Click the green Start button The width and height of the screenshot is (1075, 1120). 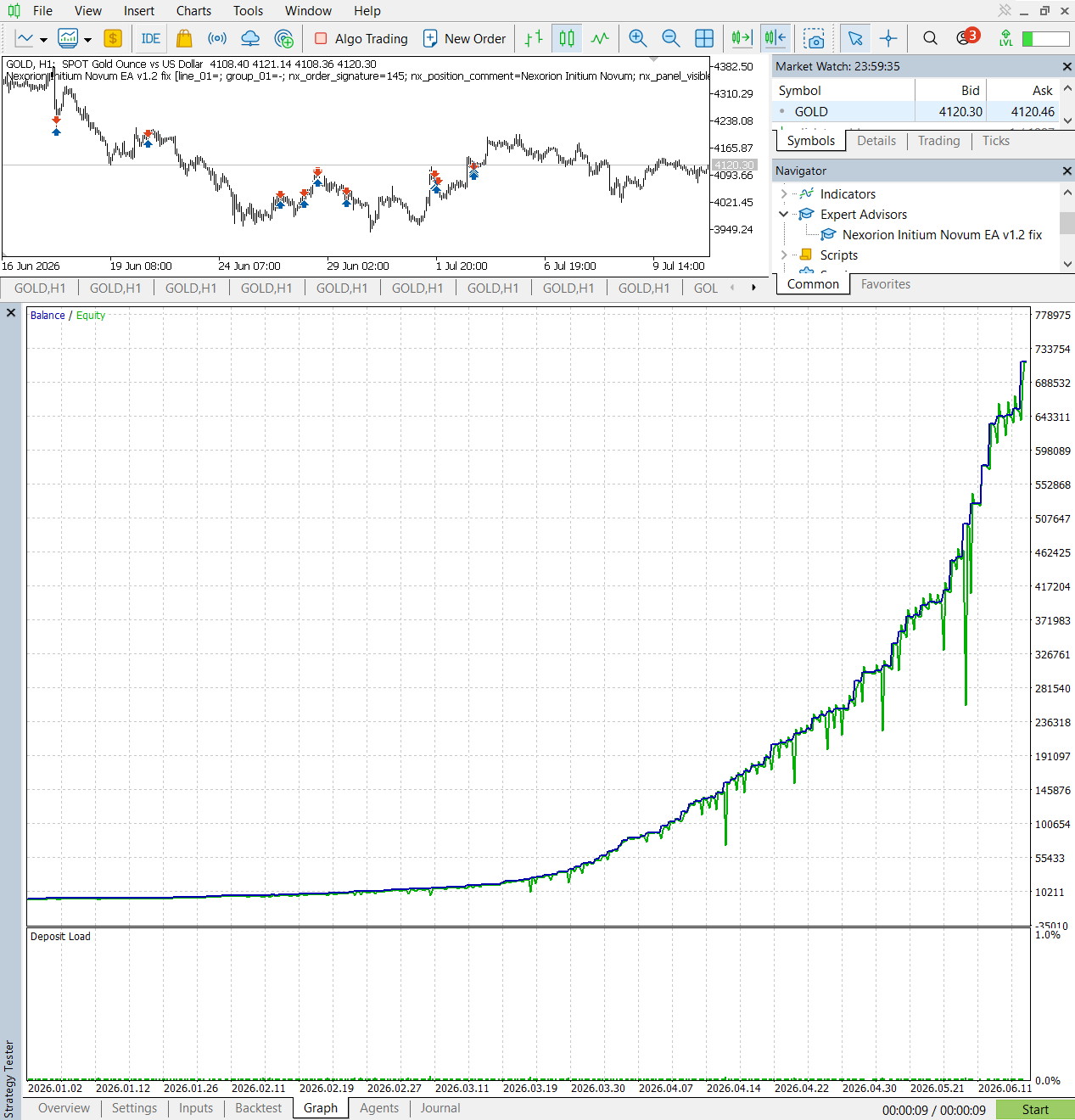[x=1035, y=1110]
